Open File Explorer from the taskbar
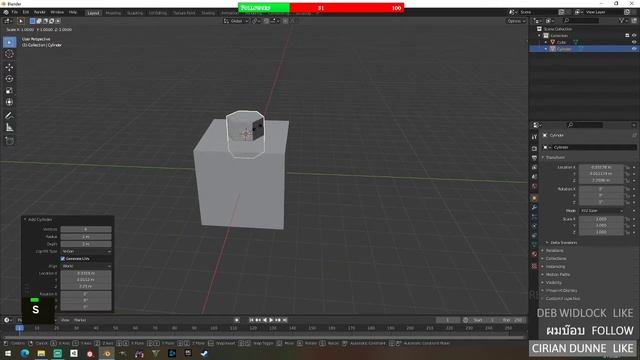The width and height of the screenshot is (640, 360). pyautogui.click(x=41, y=353)
